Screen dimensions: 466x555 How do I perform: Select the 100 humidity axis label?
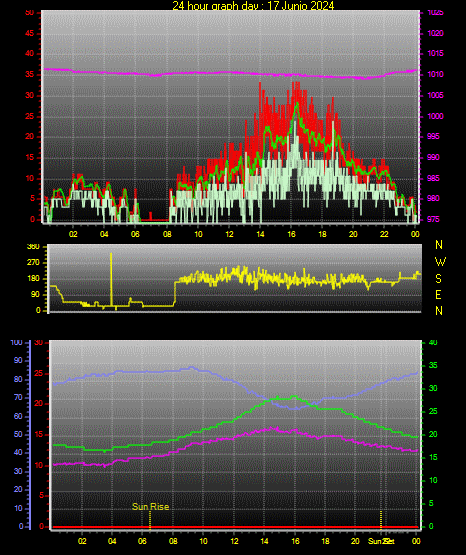pos(16,342)
